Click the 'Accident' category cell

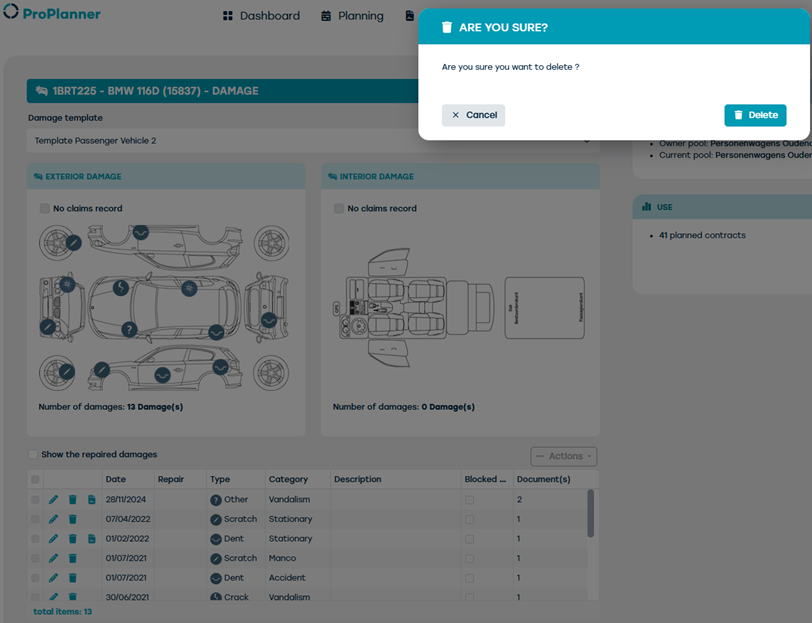287,577
